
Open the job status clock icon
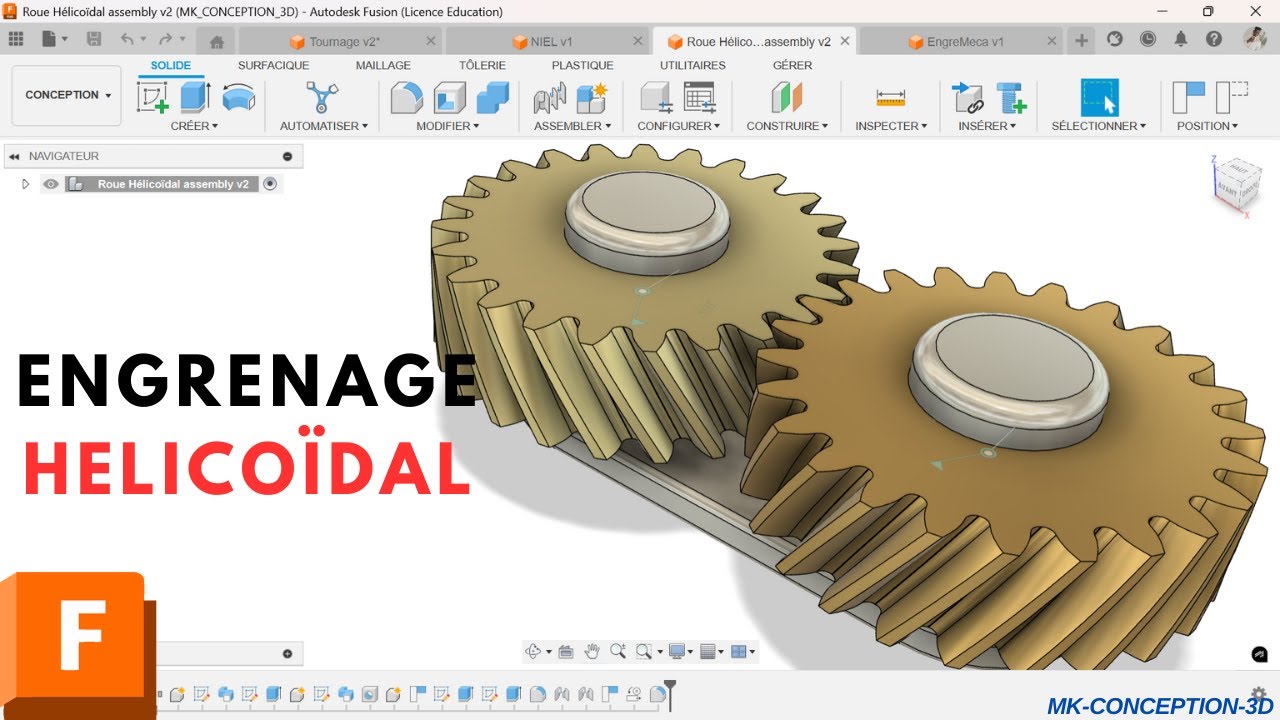point(1148,39)
